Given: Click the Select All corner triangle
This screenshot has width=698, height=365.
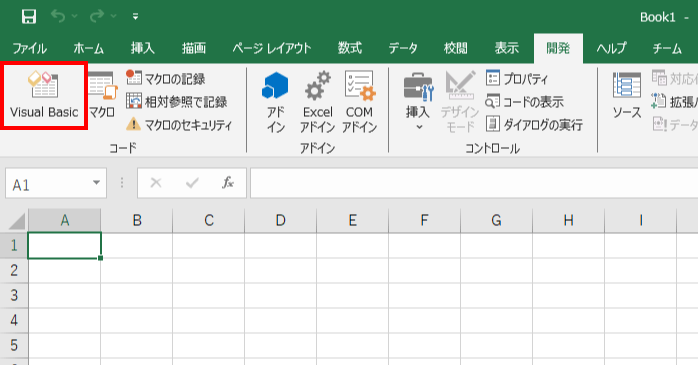Looking at the screenshot, I should (x=16, y=221).
